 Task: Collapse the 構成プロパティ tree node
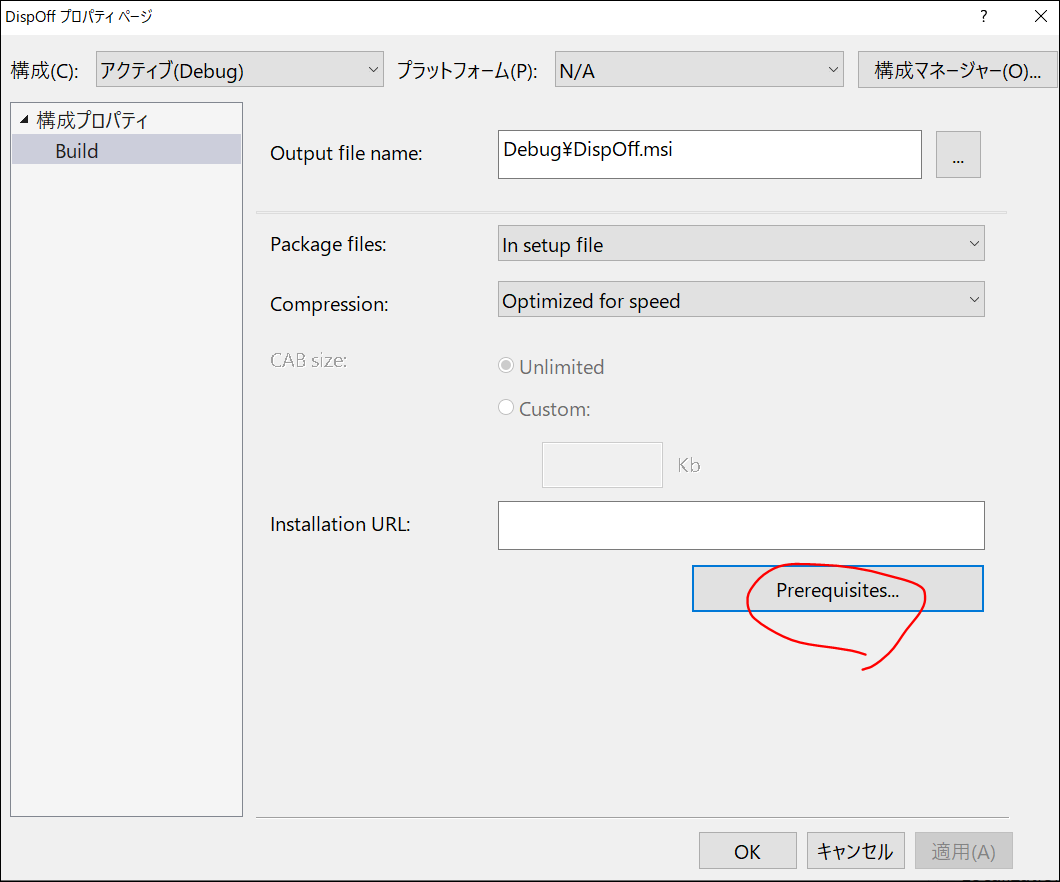[24, 120]
